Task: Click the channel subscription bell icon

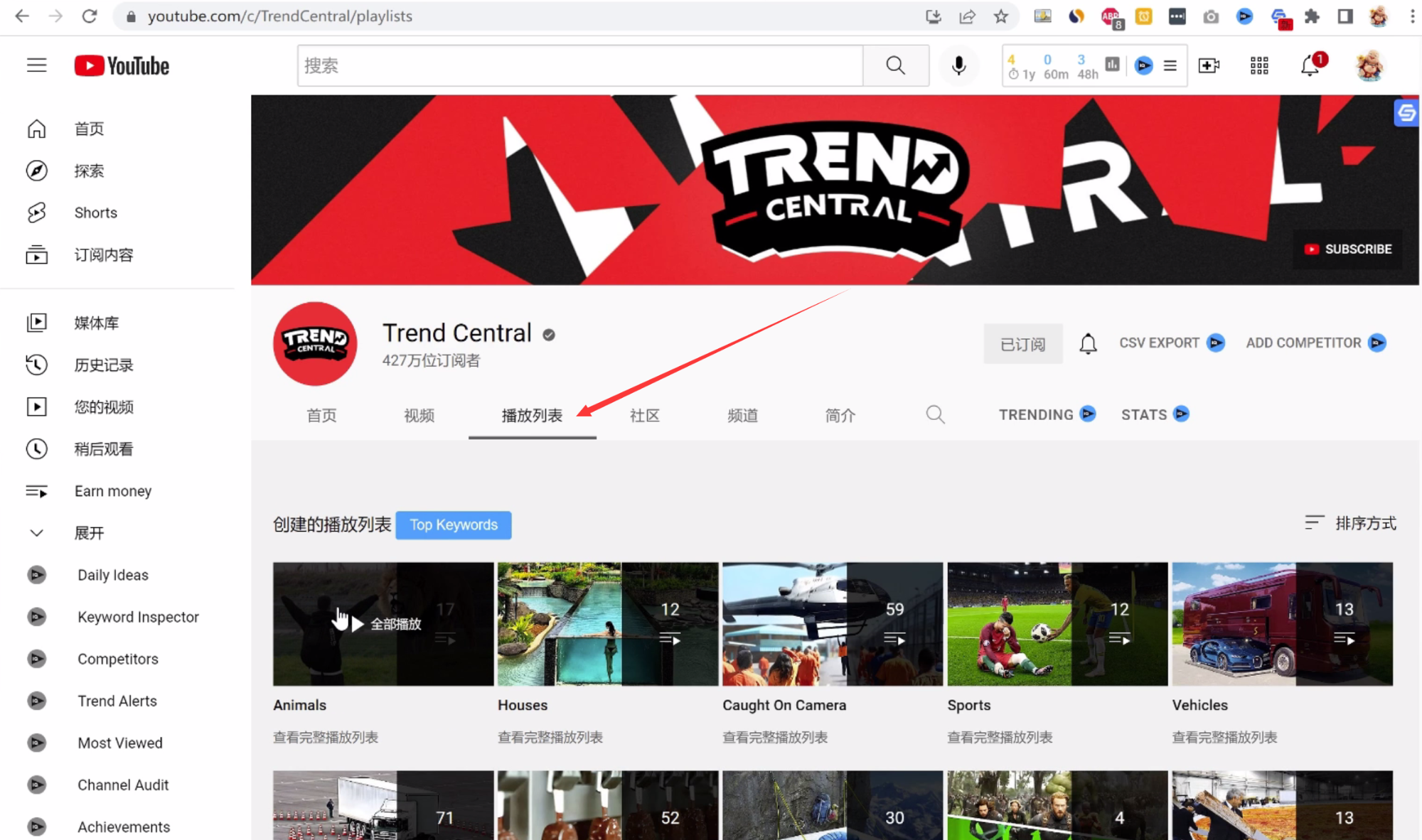Action: click(1088, 343)
